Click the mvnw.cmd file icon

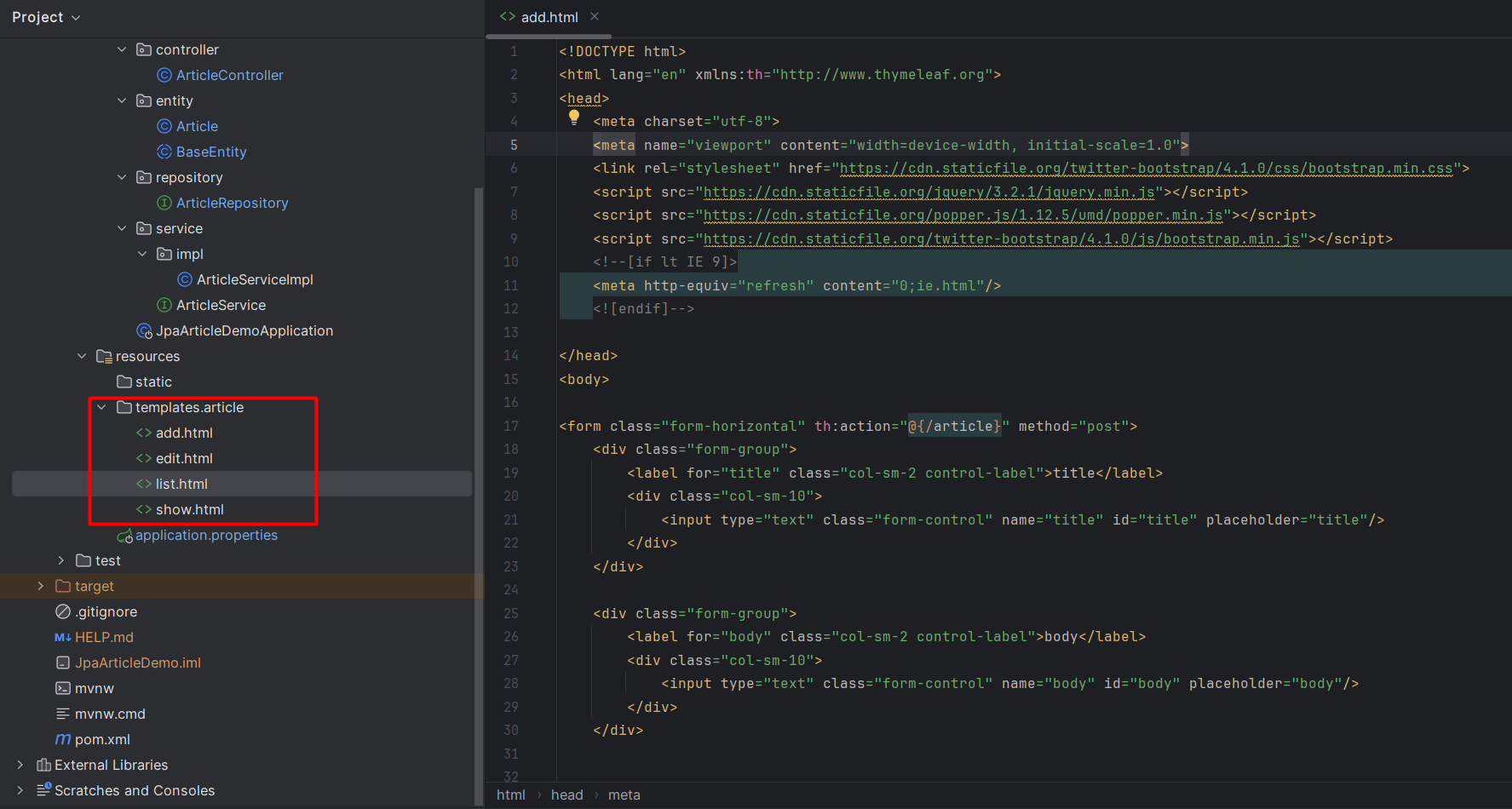63,714
